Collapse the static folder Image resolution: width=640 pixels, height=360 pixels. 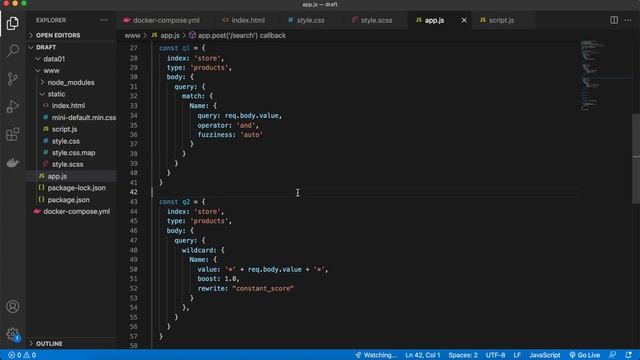pos(71,94)
